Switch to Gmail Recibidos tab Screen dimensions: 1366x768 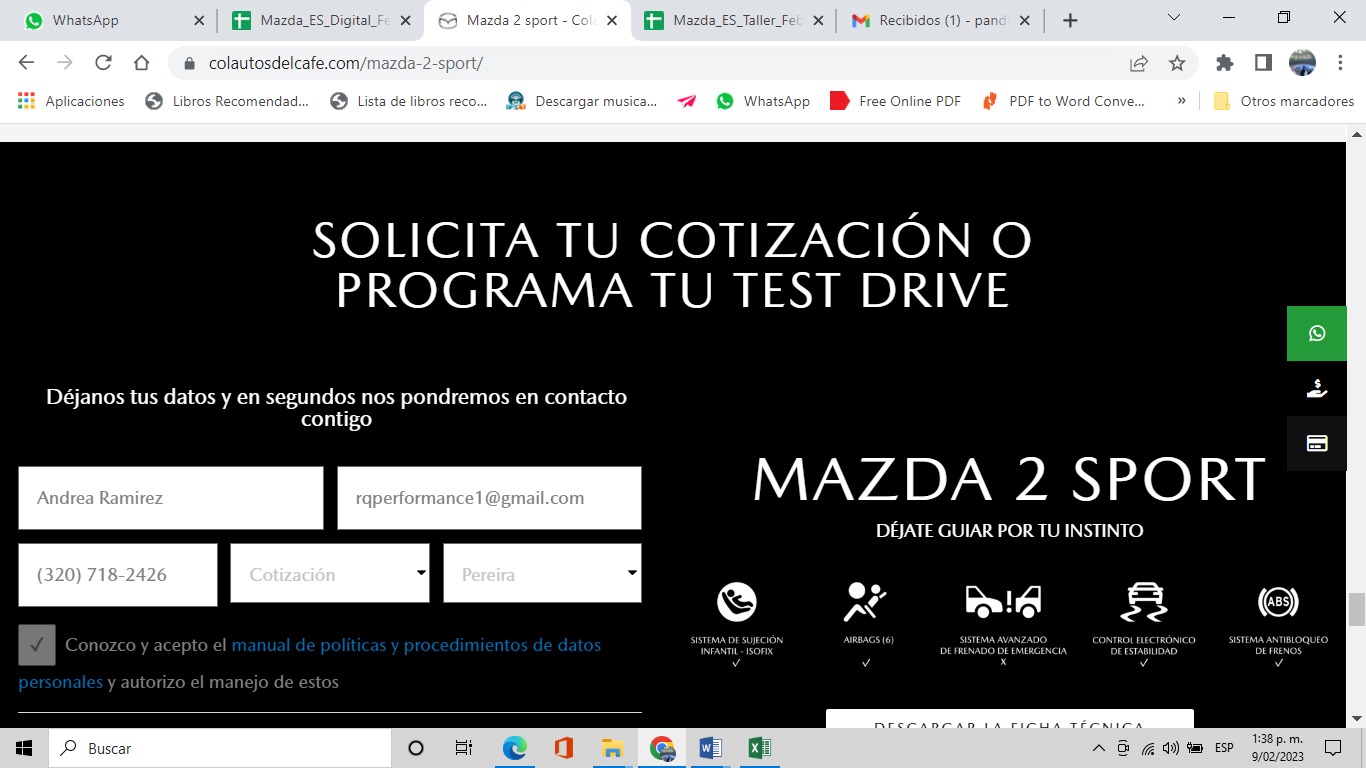click(x=939, y=20)
